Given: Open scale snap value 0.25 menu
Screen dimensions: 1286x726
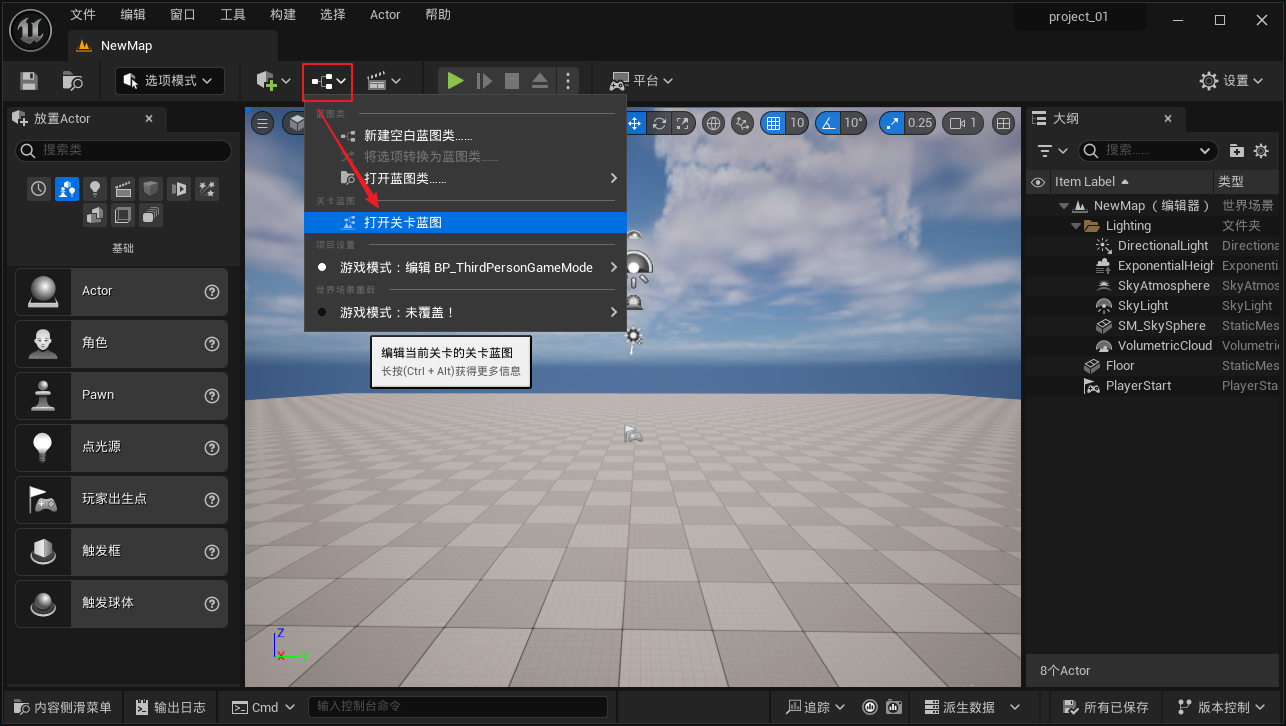Looking at the screenshot, I should 920,123.
